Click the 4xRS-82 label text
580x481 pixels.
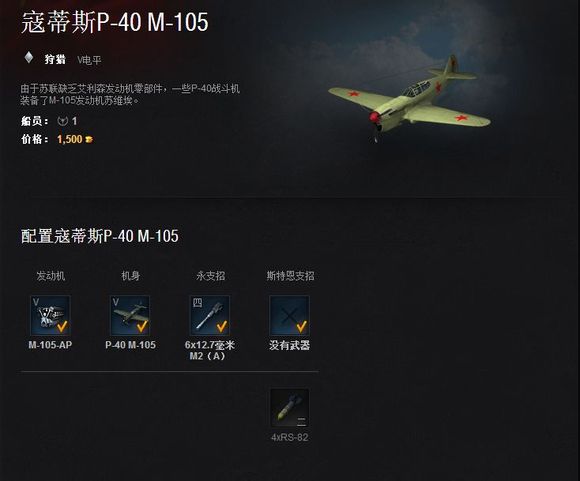pyautogui.click(x=290, y=437)
